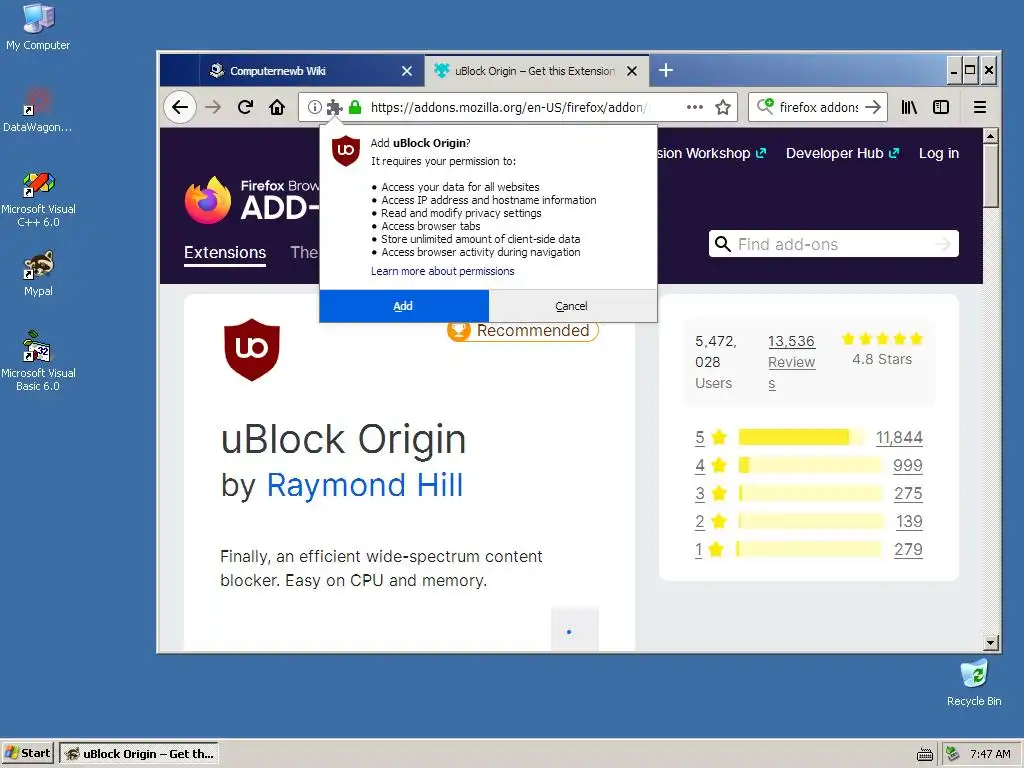Click Add to install uBlock Origin
Image resolution: width=1024 pixels, height=768 pixels.
(x=404, y=306)
